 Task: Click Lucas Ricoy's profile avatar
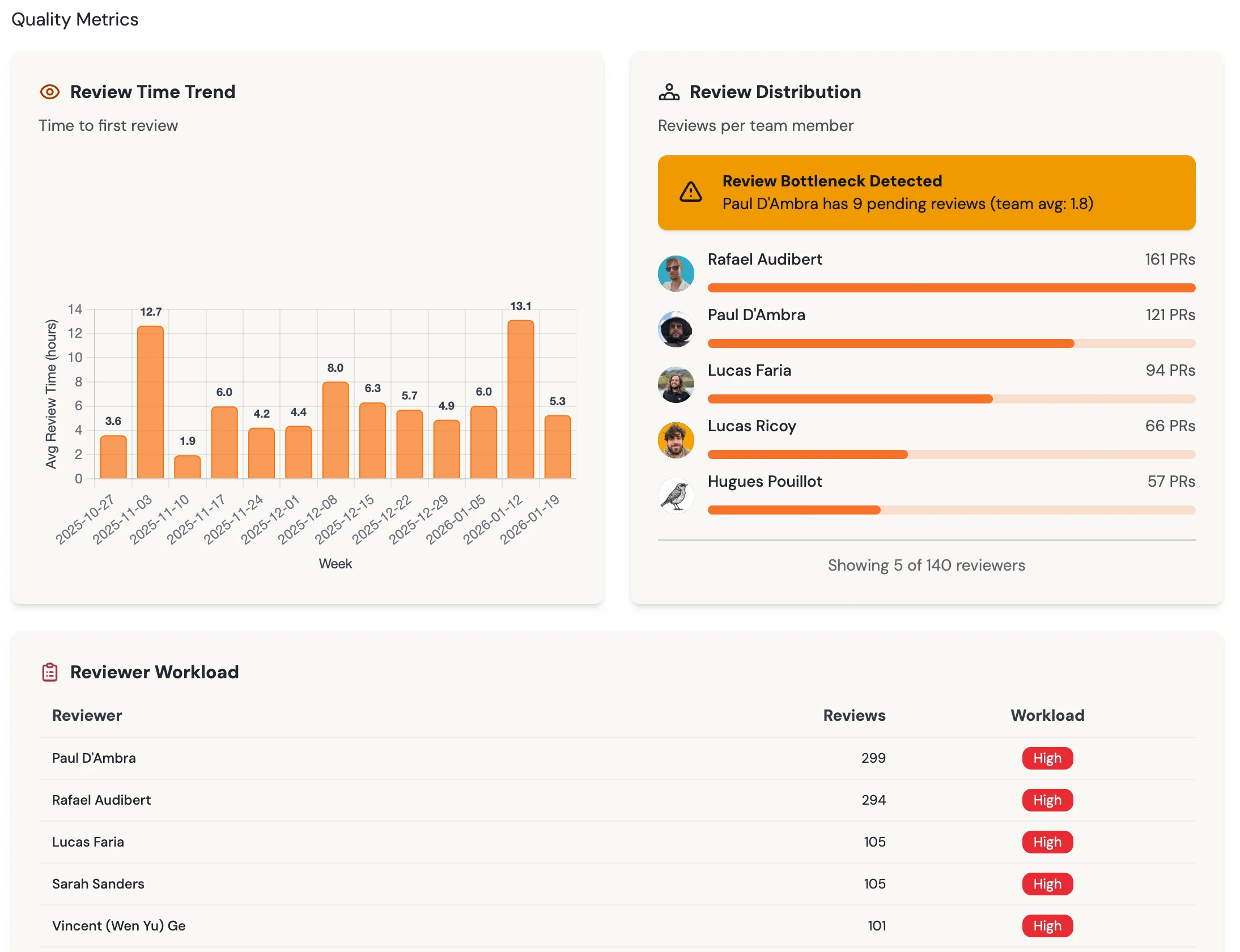(x=676, y=440)
